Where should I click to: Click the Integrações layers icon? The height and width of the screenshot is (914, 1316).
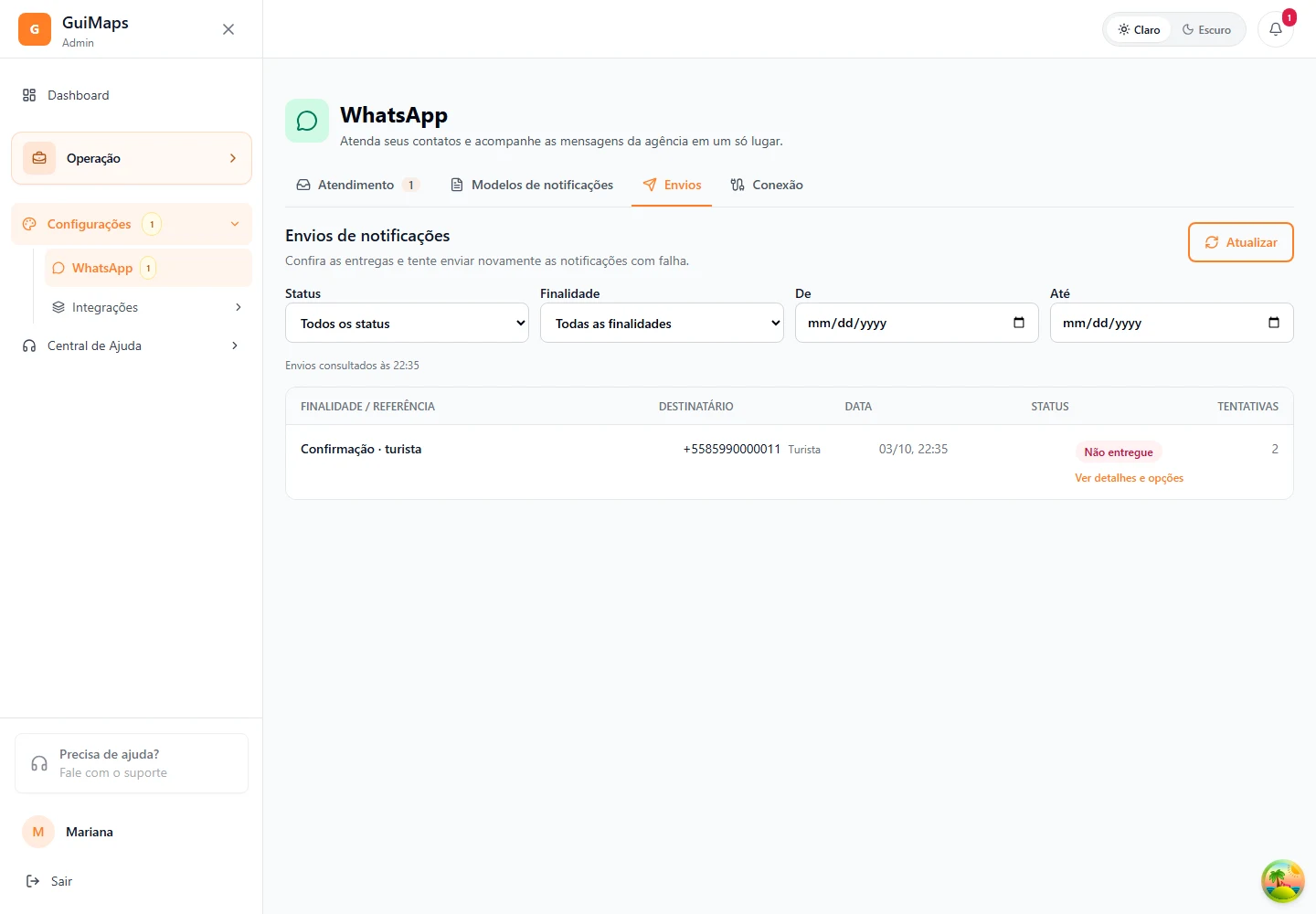[x=58, y=307]
